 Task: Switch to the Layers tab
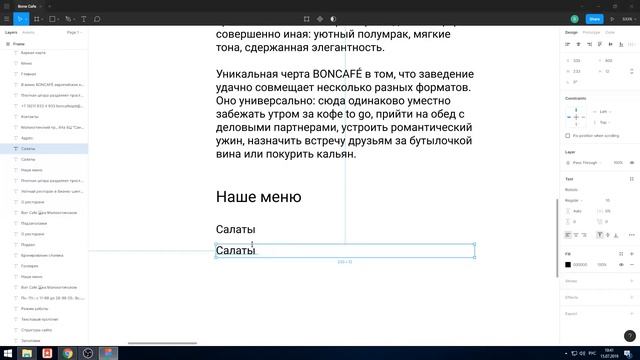click(x=11, y=32)
